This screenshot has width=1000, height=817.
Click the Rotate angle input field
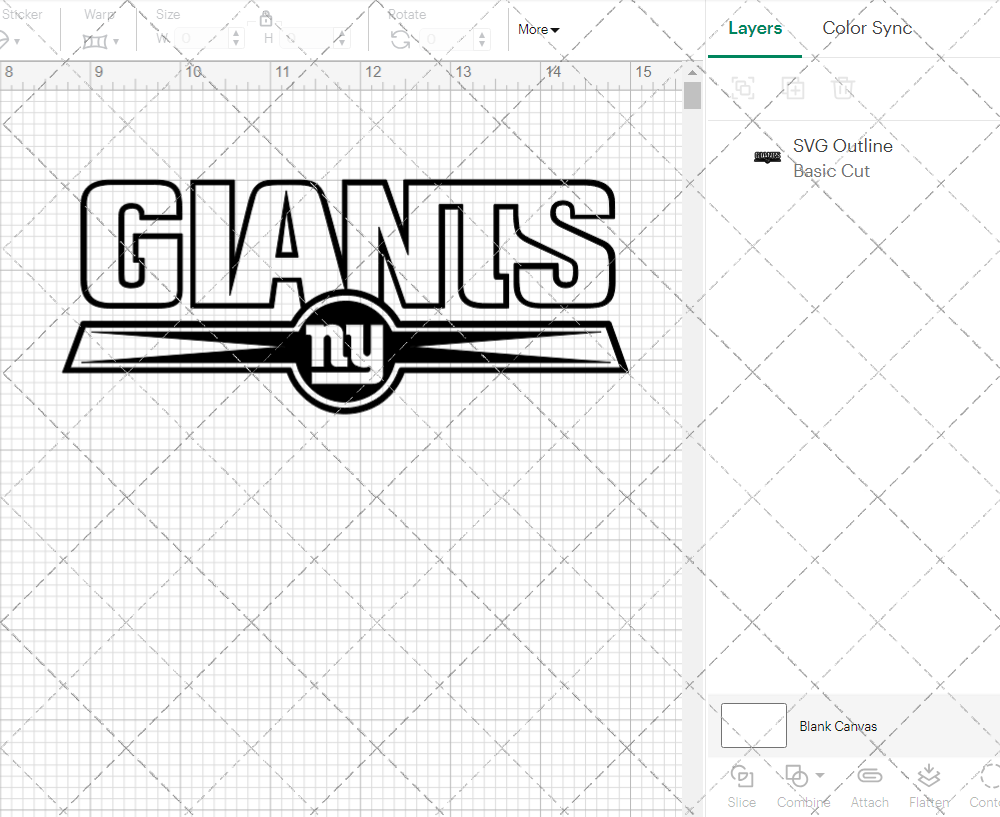pyautogui.click(x=447, y=39)
